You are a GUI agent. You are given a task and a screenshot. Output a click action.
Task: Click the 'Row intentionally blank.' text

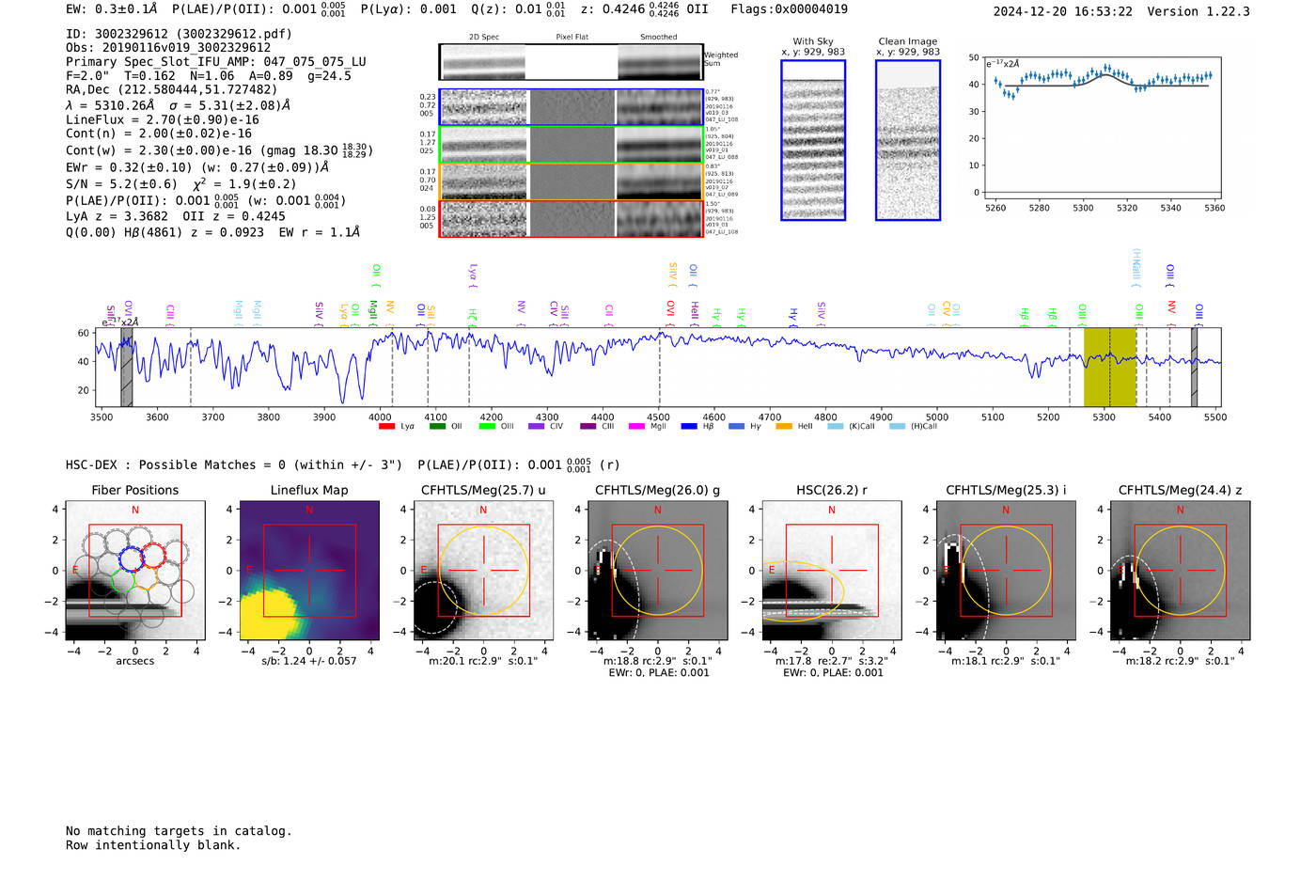[x=153, y=845]
